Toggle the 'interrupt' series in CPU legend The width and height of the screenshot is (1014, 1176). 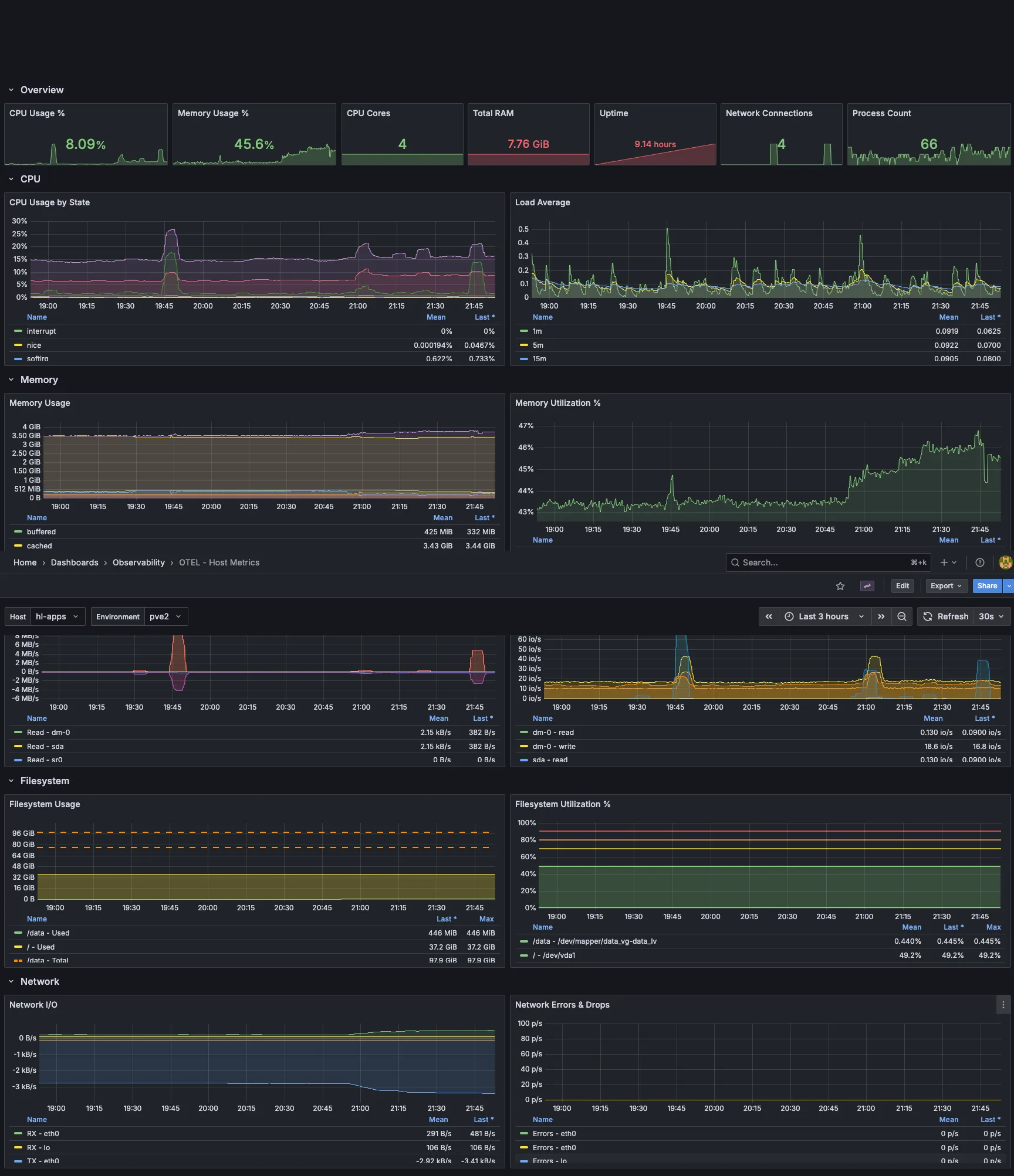[41, 331]
